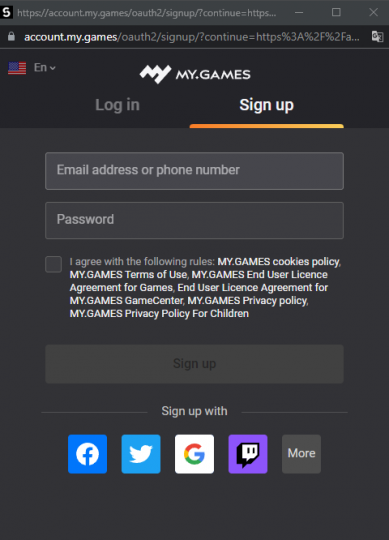Image resolution: width=389 pixels, height=540 pixels.
Task: Click the US flag language icon
Action: [x=17, y=68]
